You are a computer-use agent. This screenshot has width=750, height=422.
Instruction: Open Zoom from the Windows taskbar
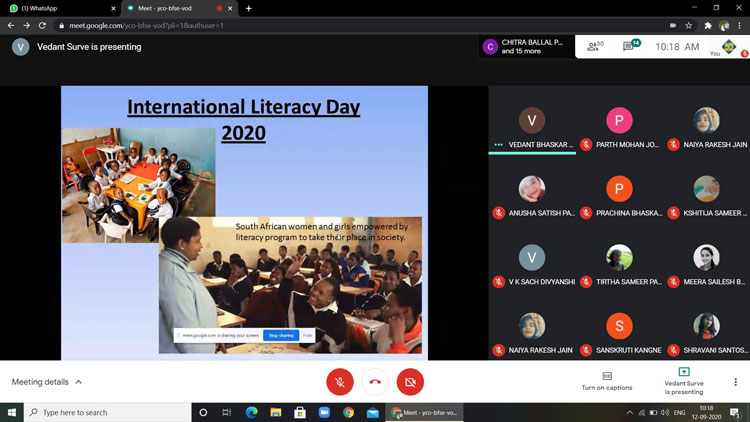[x=324, y=412]
